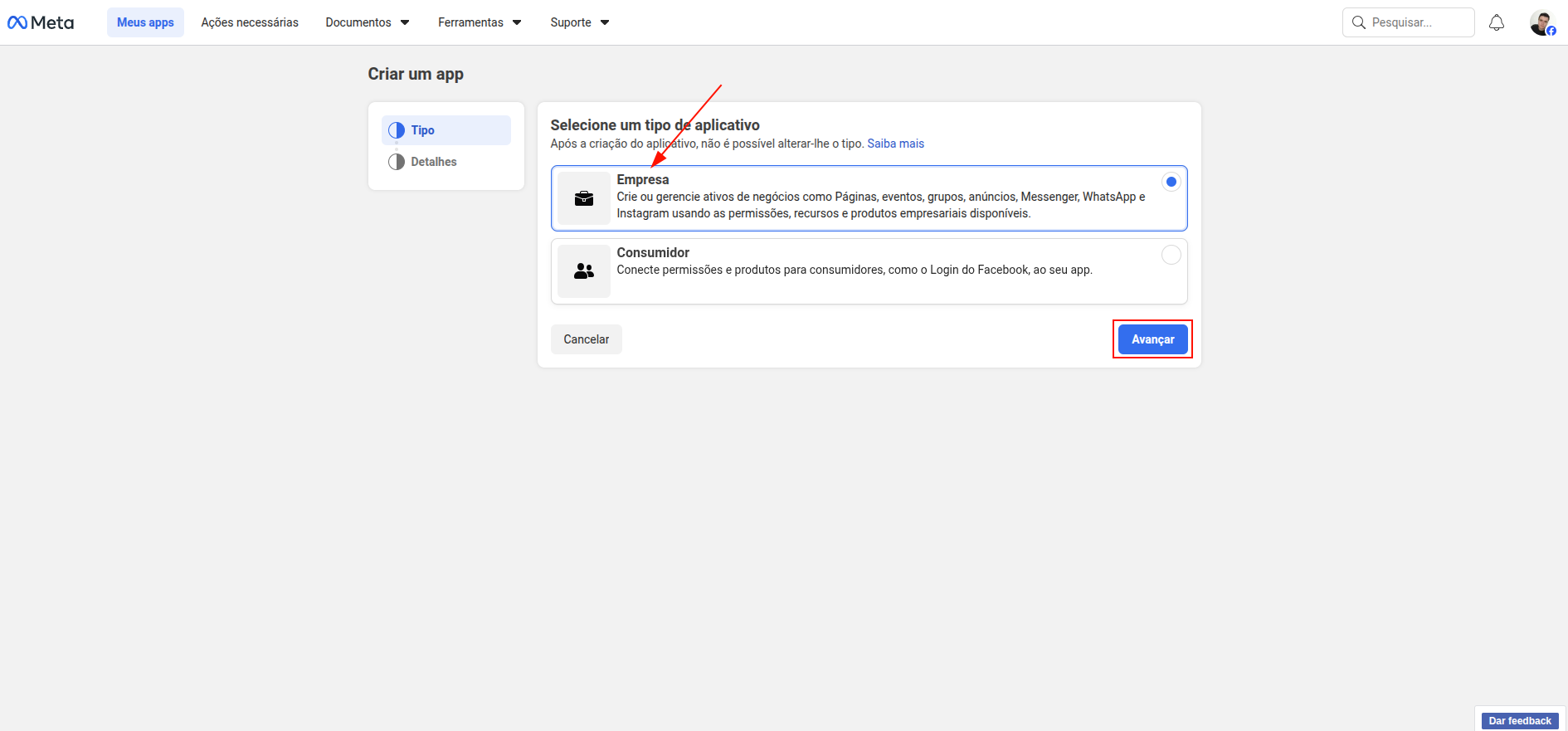The image size is (1568, 731).
Task: Expand the Suporte dropdown
Action: click(x=579, y=22)
